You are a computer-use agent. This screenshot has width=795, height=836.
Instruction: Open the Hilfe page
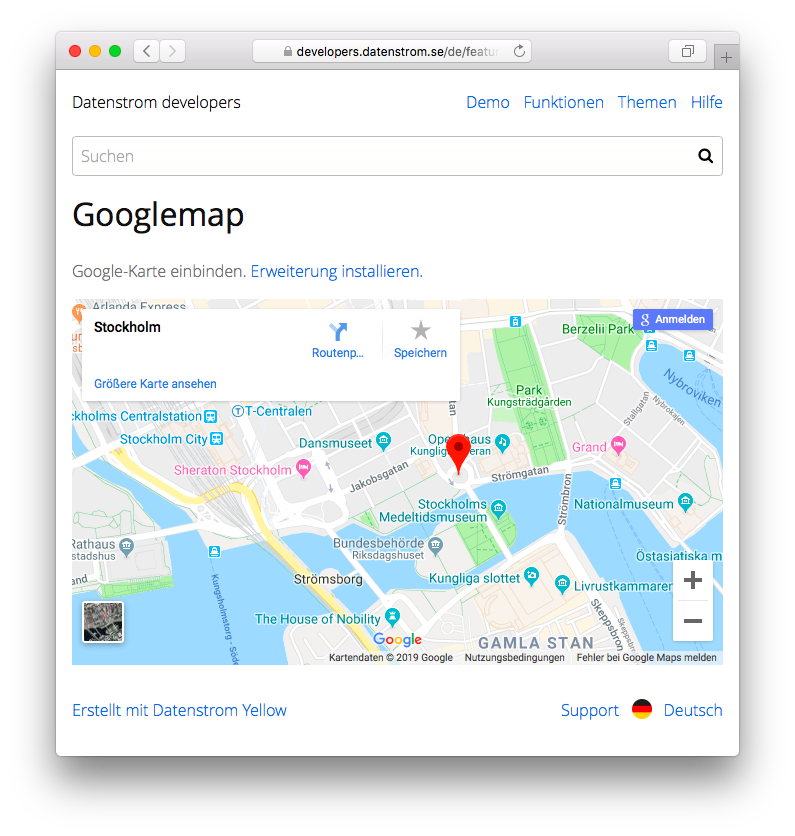(x=706, y=102)
